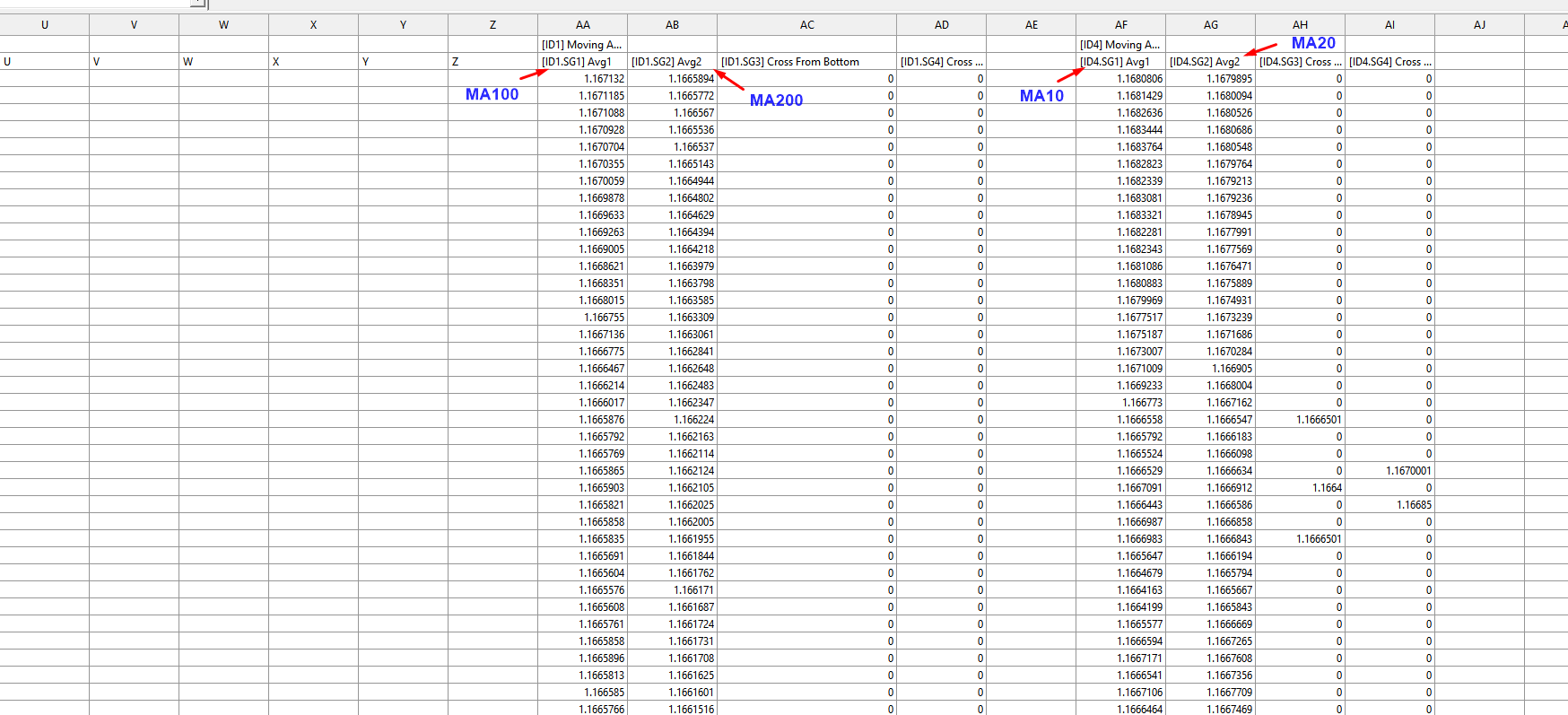The height and width of the screenshot is (715, 1568).
Task: Click the cell showing 1.1680806
Action: 1121,79
